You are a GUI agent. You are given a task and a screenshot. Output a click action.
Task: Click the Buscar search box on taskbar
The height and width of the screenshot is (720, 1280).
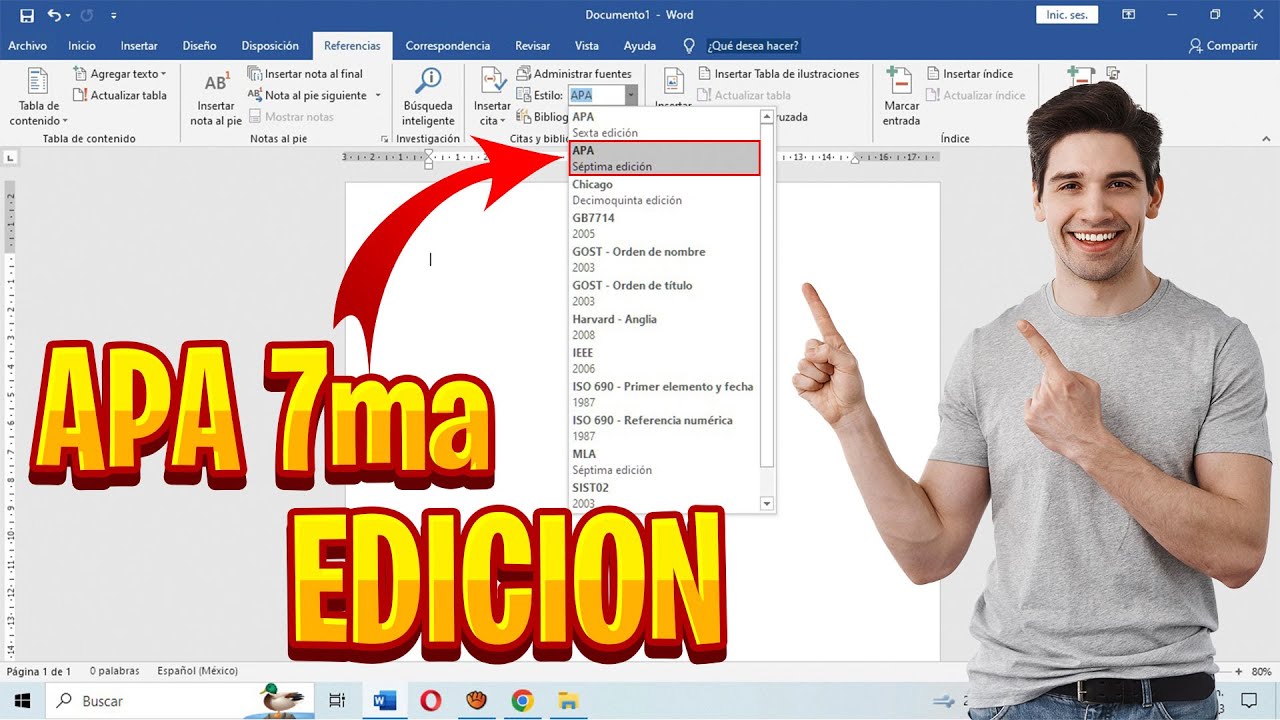tap(180, 701)
